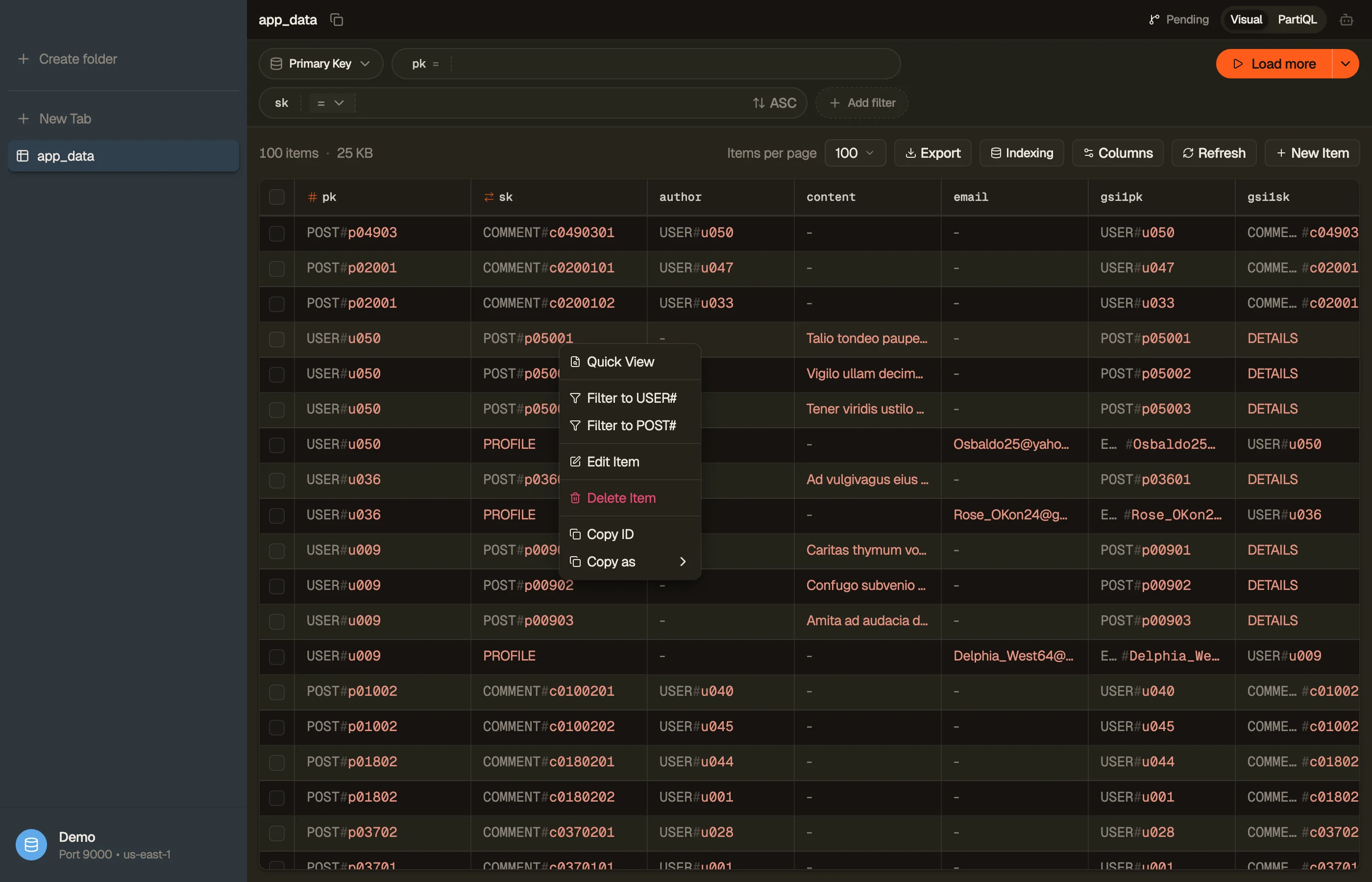Click the Add filter button
Image resolution: width=1372 pixels, height=882 pixels.
point(862,103)
